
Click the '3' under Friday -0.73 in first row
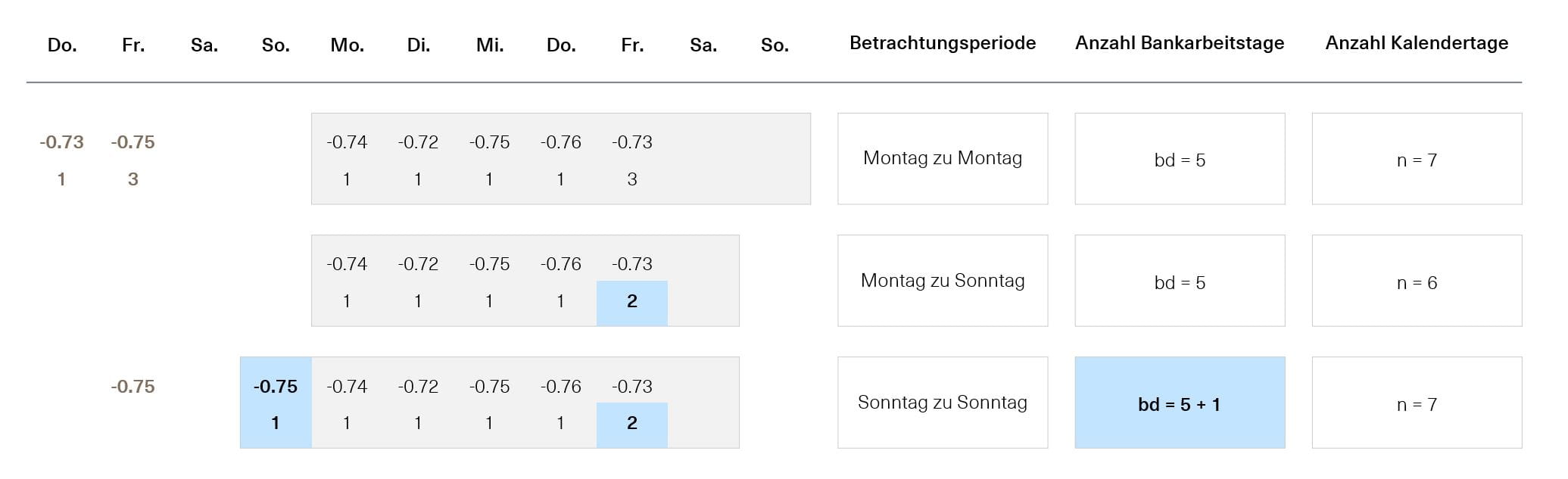(632, 179)
